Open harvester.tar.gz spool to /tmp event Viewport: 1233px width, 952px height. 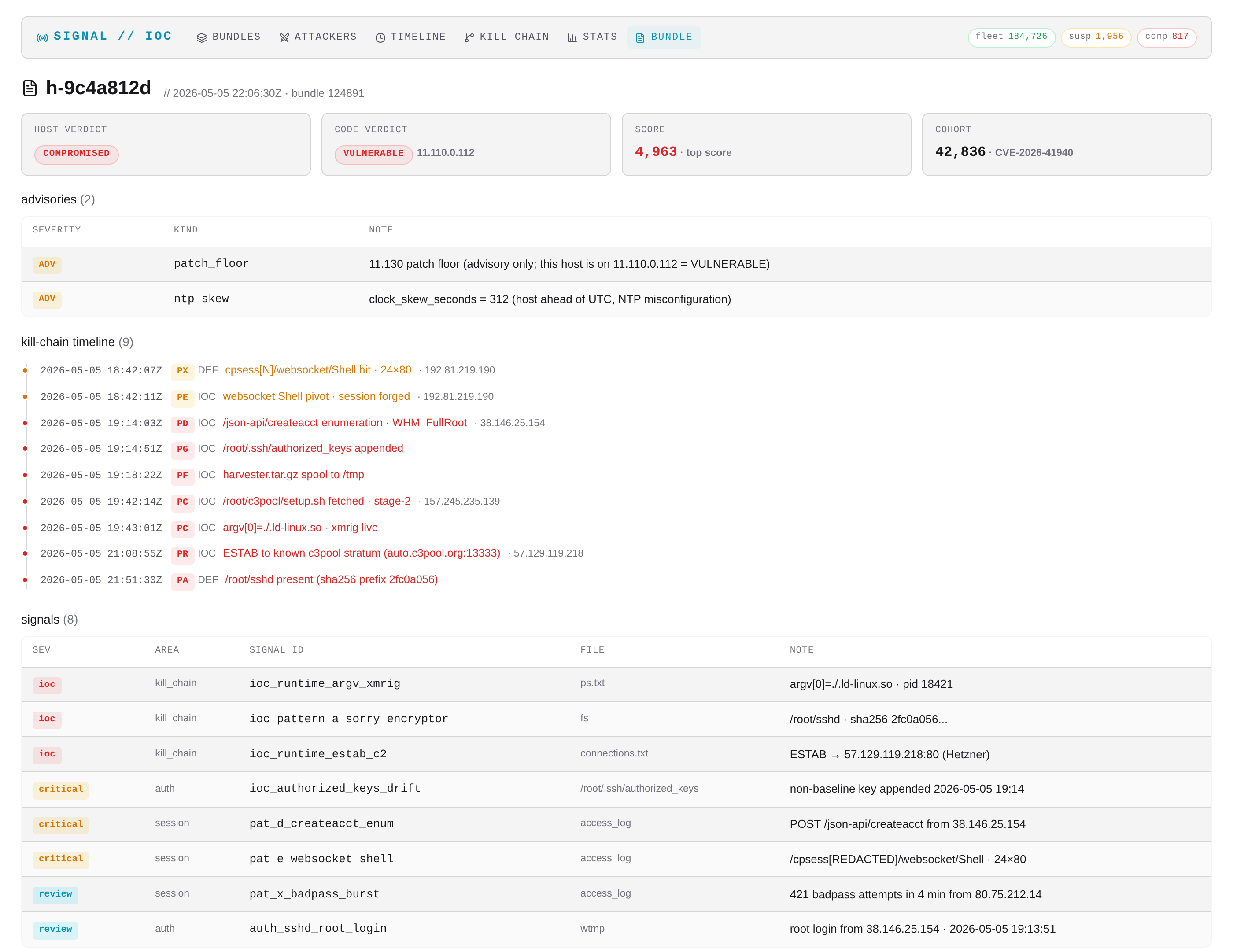click(293, 475)
